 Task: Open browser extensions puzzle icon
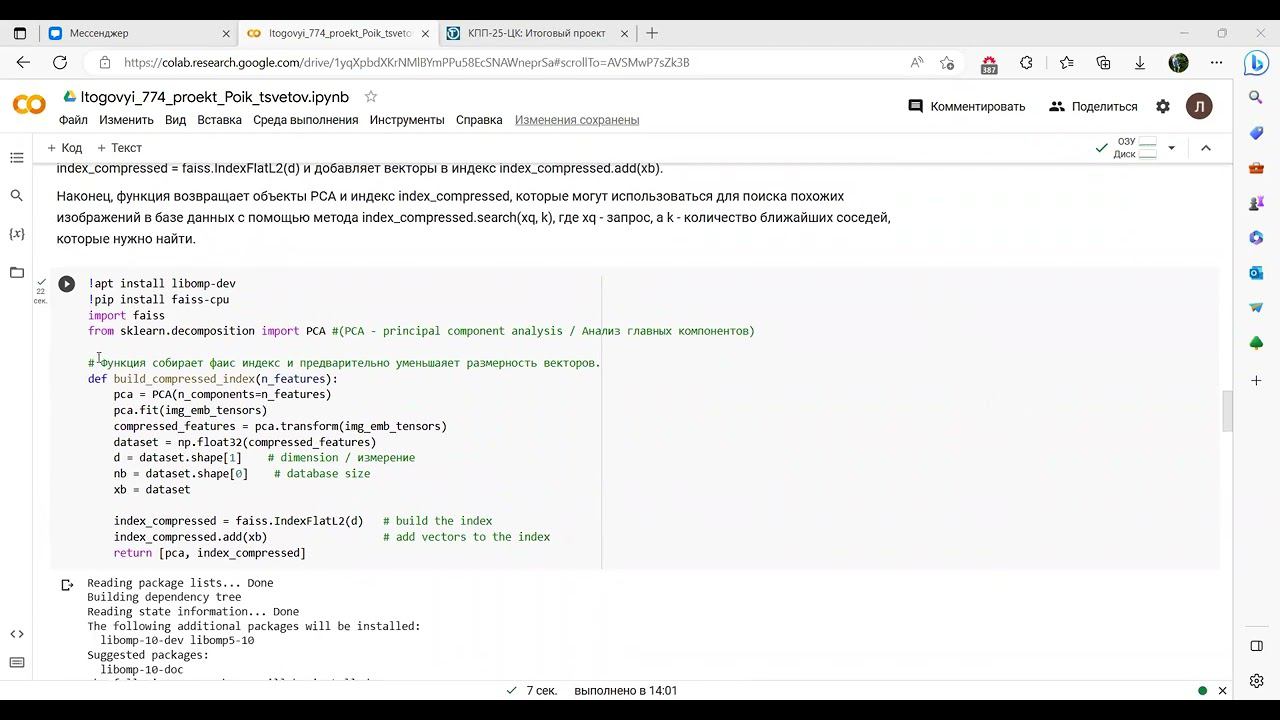click(1026, 62)
